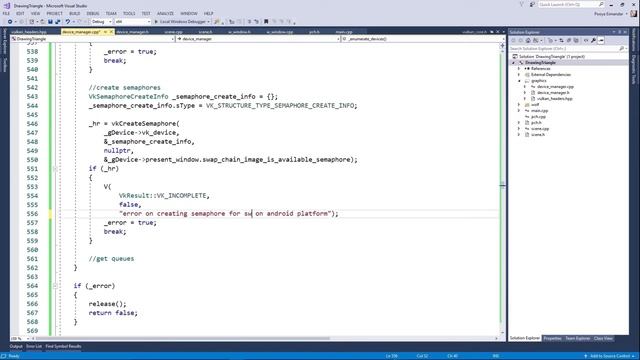Open the Output panel tab
This screenshot has height=360, width=640.
pos(16,347)
